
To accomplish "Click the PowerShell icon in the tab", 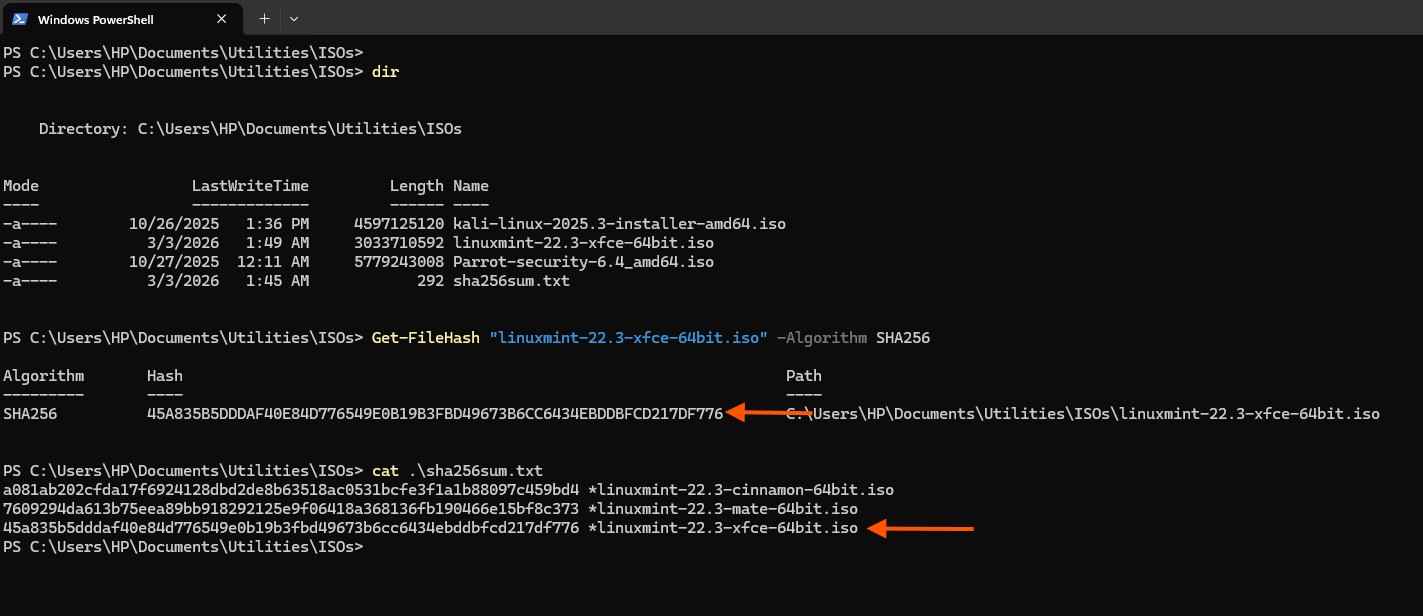I will 19,19.
